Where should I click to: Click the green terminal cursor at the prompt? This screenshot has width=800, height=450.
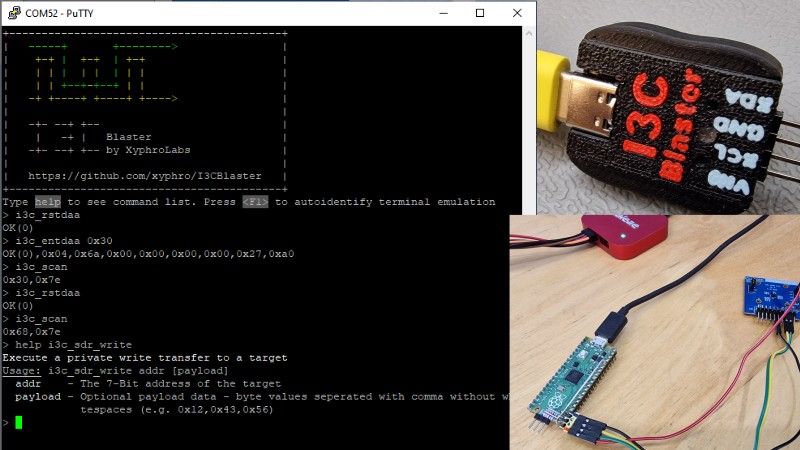(18, 423)
